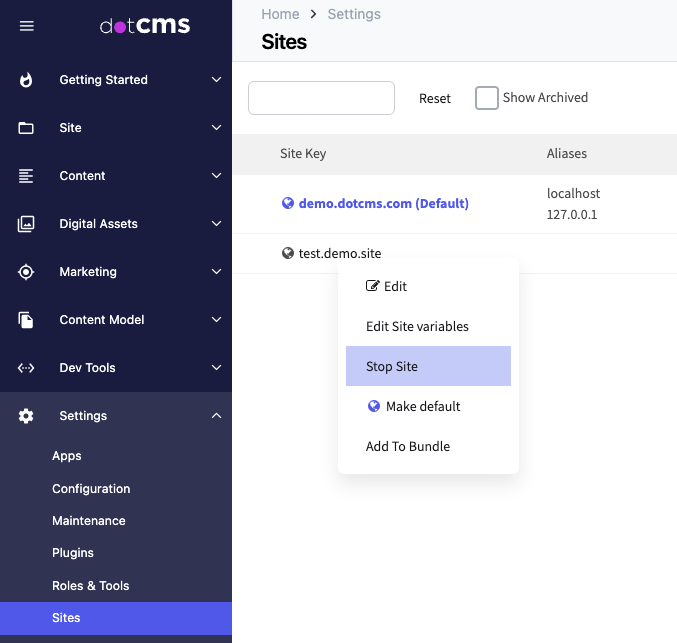This screenshot has height=643, width=677.
Task: Click the sites search input field
Action: 321,98
